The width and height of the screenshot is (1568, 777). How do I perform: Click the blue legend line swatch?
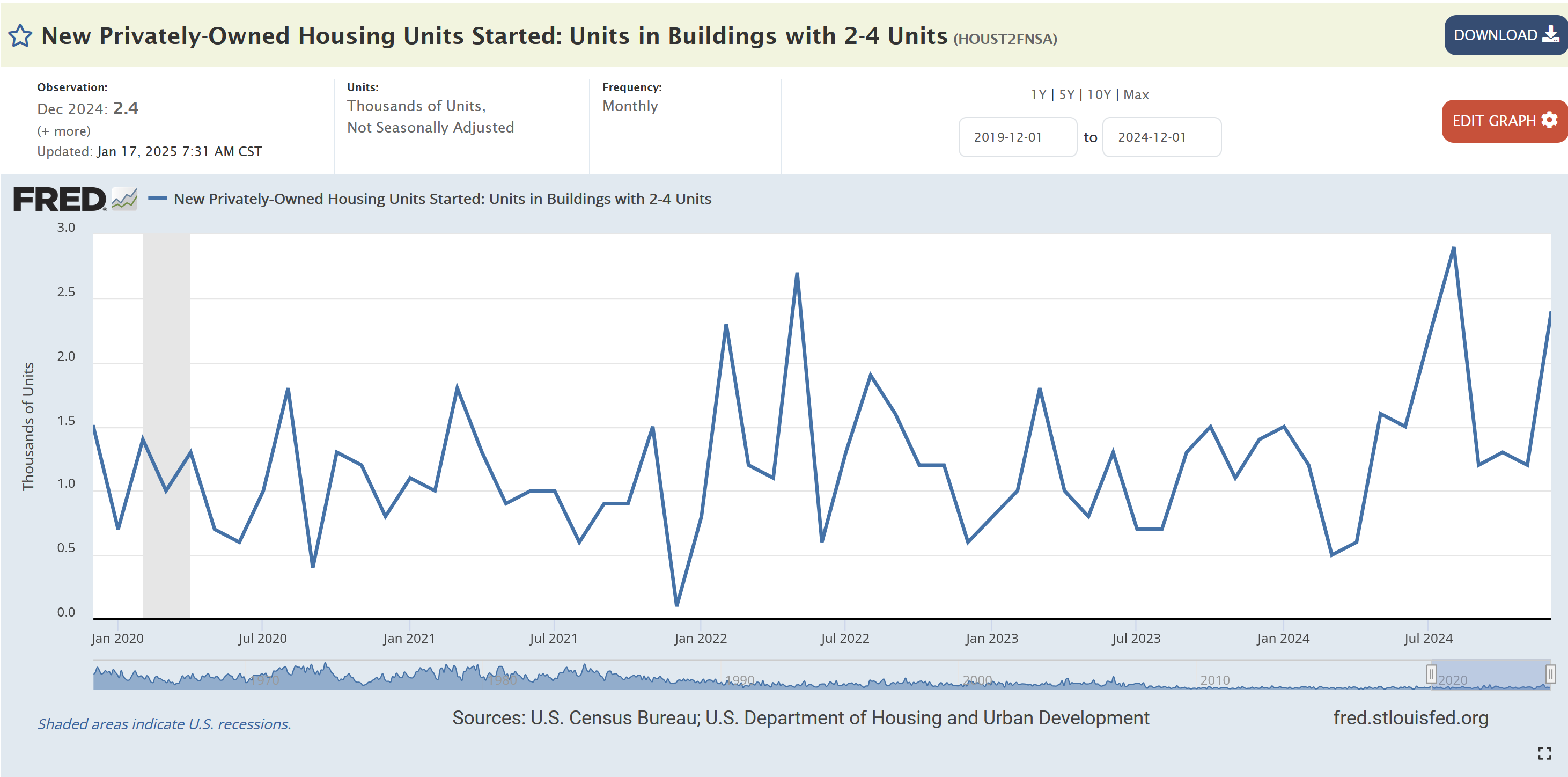(x=158, y=198)
